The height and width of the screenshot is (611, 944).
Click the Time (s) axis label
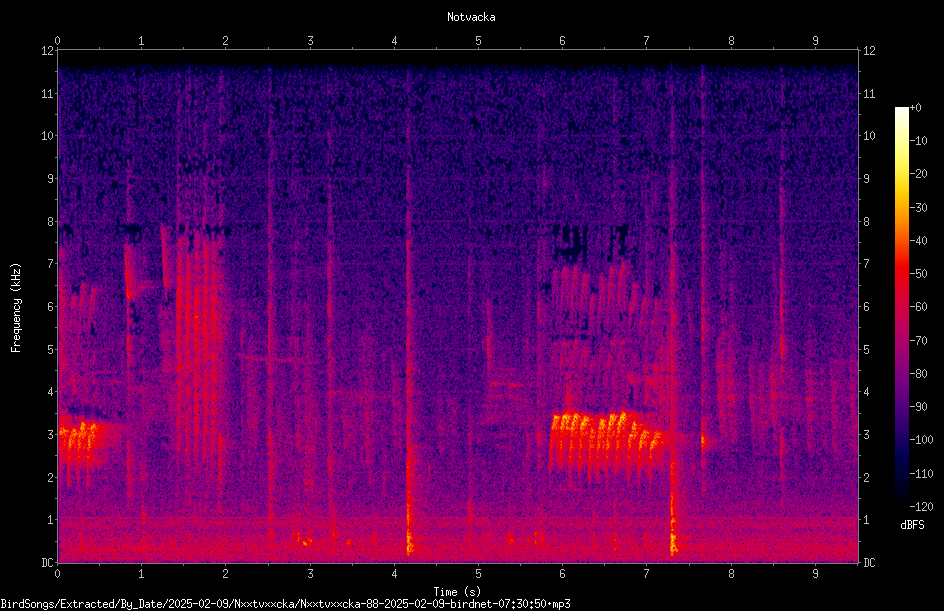(x=457, y=592)
